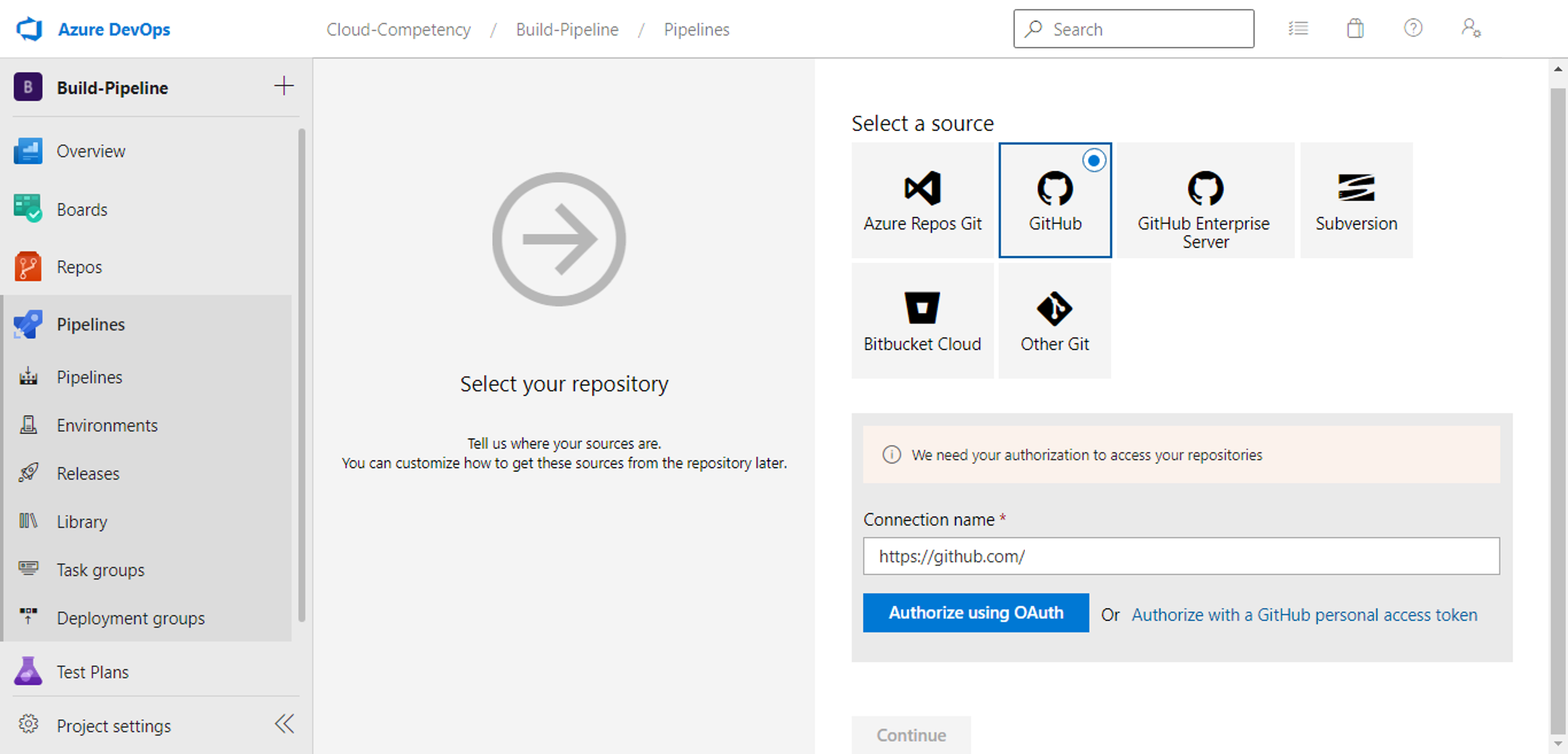Screen dimensions: 1568x754
Task: Click the magnifier icon in search box
Action: coord(1033,29)
